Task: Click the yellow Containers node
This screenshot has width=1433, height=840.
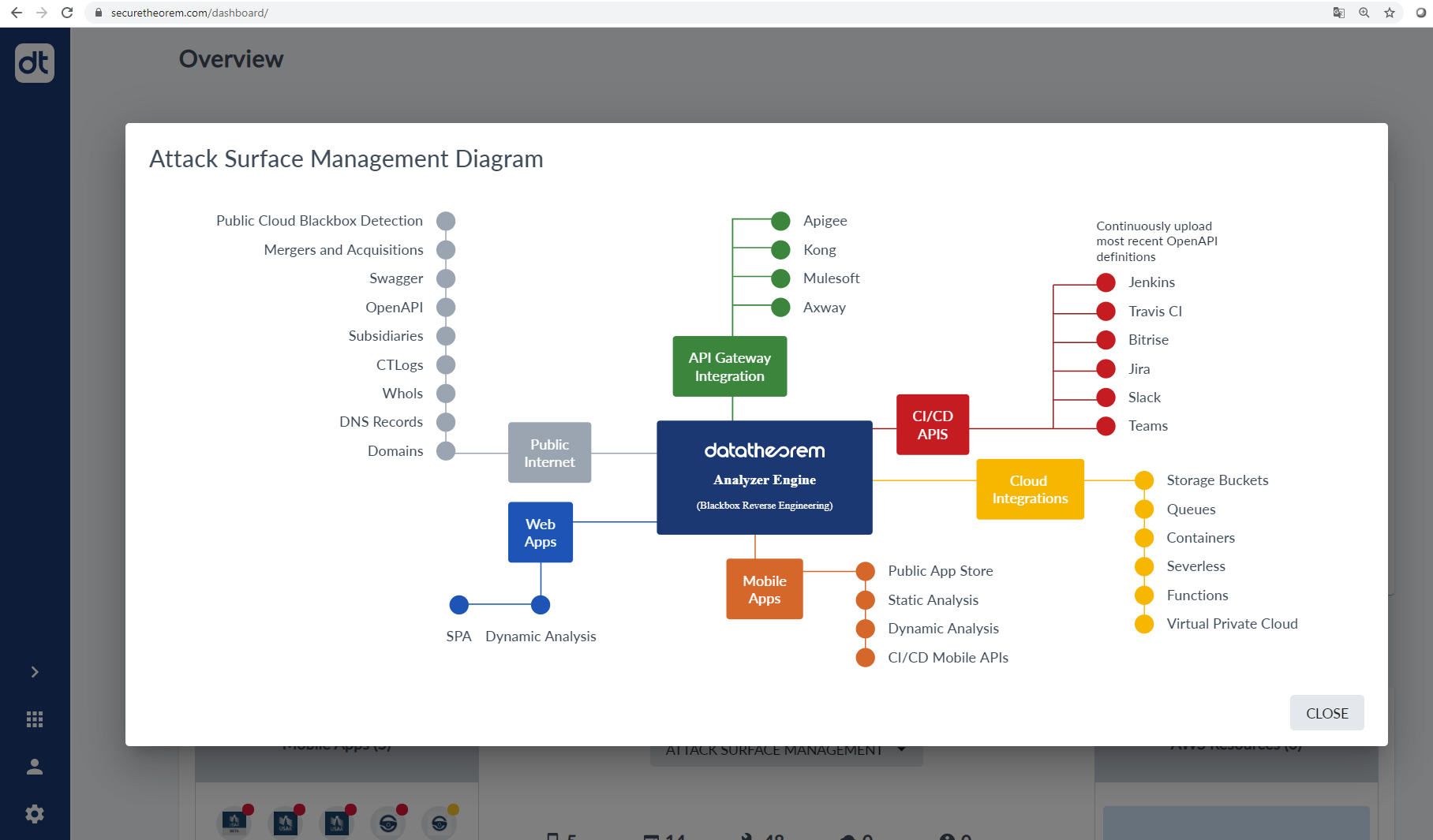Action: click(x=1144, y=538)
